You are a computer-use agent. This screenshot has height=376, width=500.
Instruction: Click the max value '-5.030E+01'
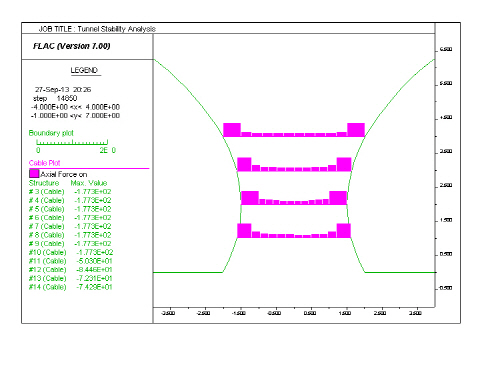pos(94,261)
